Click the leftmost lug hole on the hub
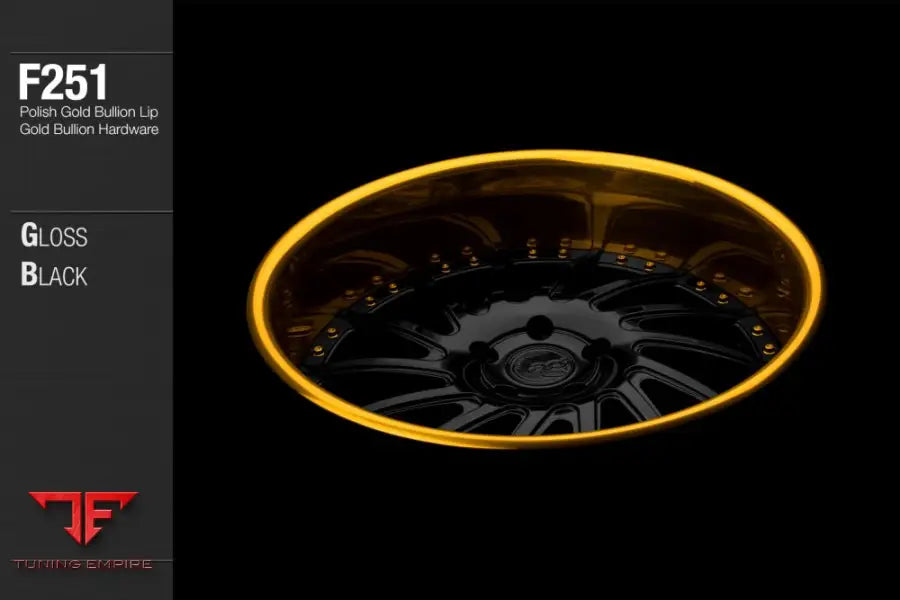 coord(485,350)
